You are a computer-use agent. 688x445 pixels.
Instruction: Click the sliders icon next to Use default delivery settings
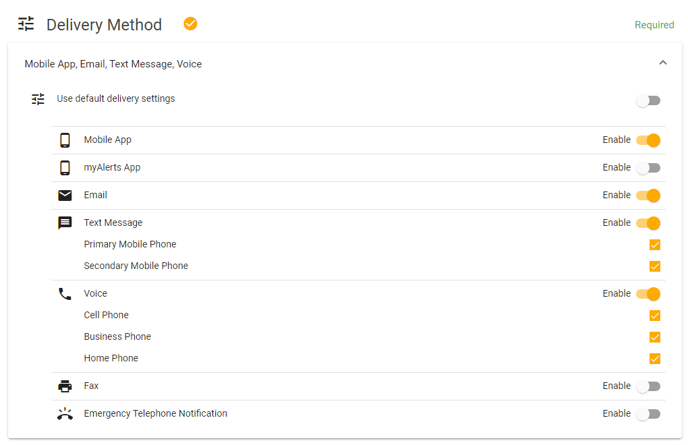(x=38, y=99)
